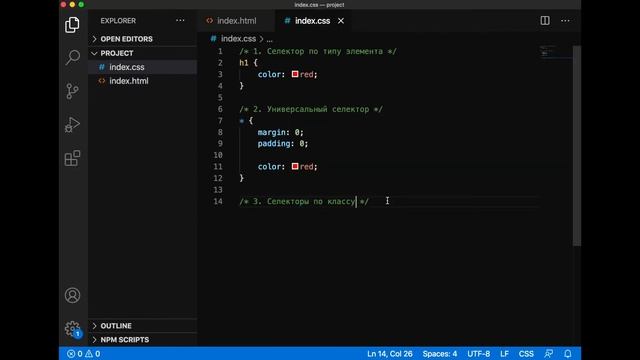Expand the NPM Scripts section
Viewport: 640px width, 360px height.
coord(142,340)
